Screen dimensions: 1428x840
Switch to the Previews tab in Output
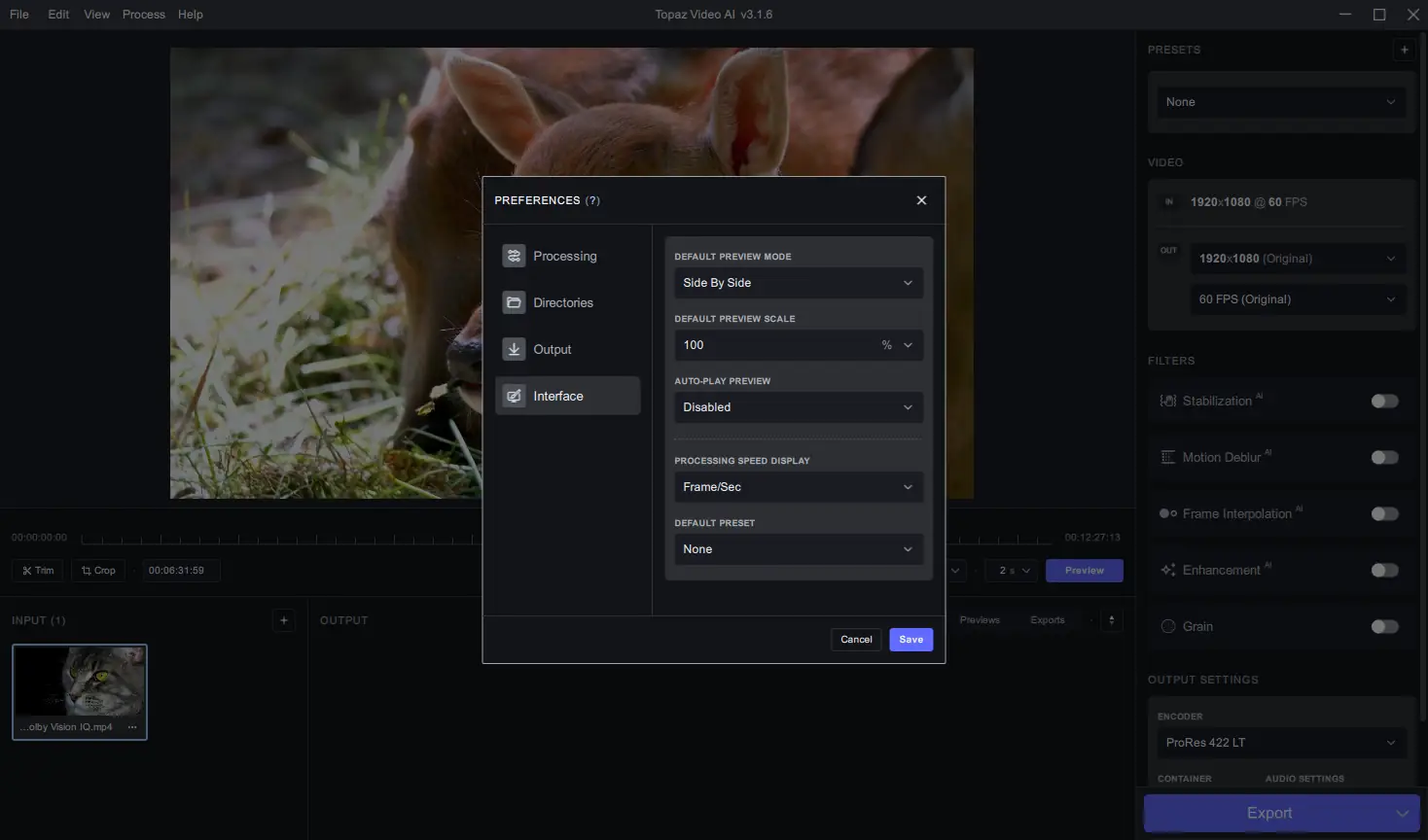click(x=980, y=620)
